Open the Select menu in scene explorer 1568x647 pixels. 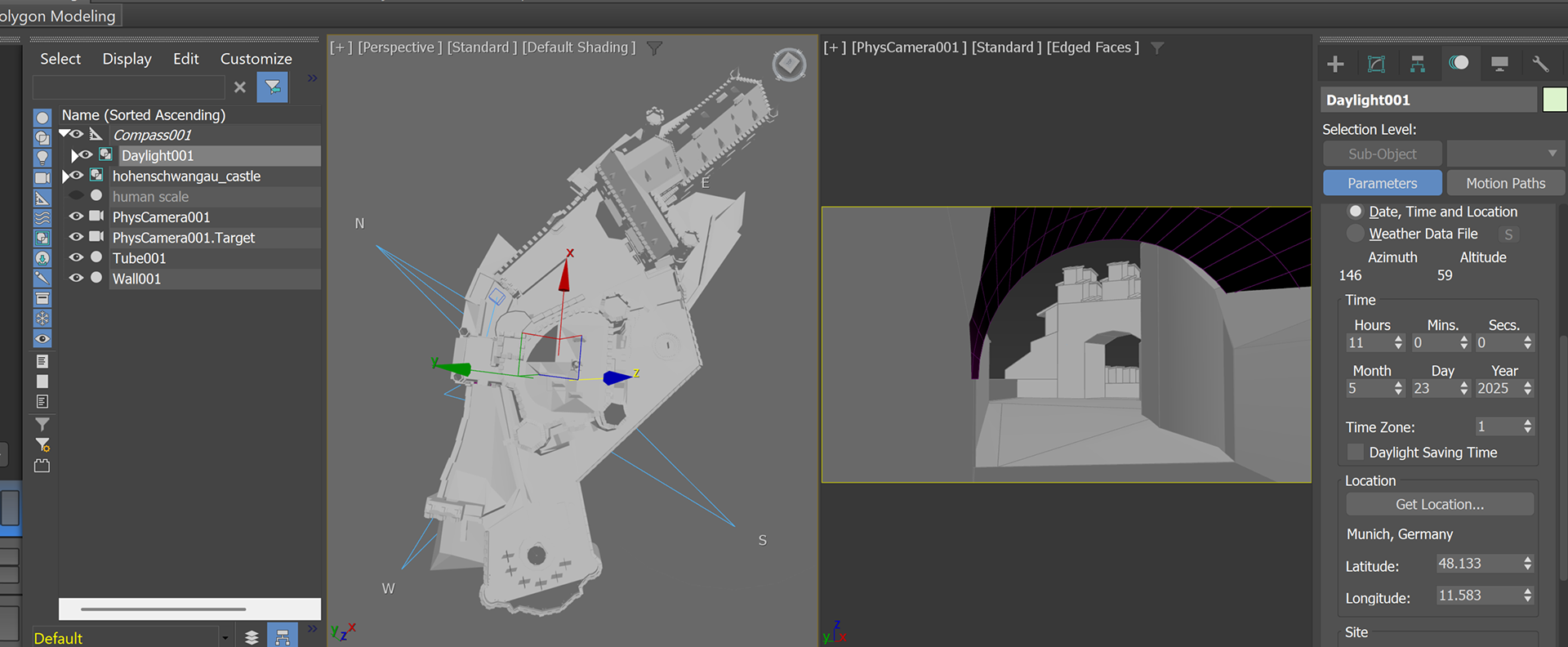tap(60, 59)
